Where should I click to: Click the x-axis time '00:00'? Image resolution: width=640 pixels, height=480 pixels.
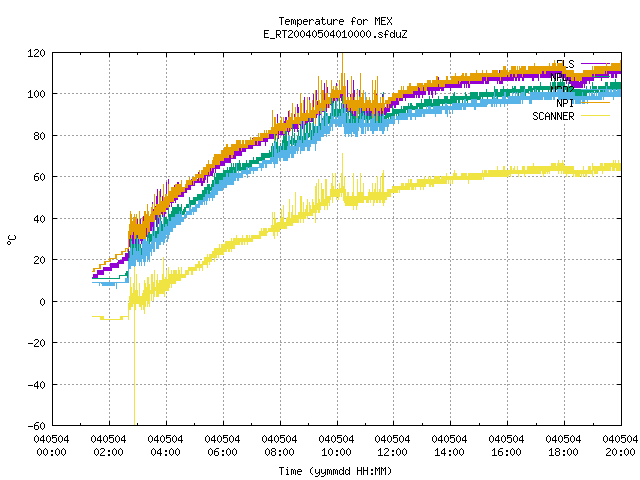[51, 453]
